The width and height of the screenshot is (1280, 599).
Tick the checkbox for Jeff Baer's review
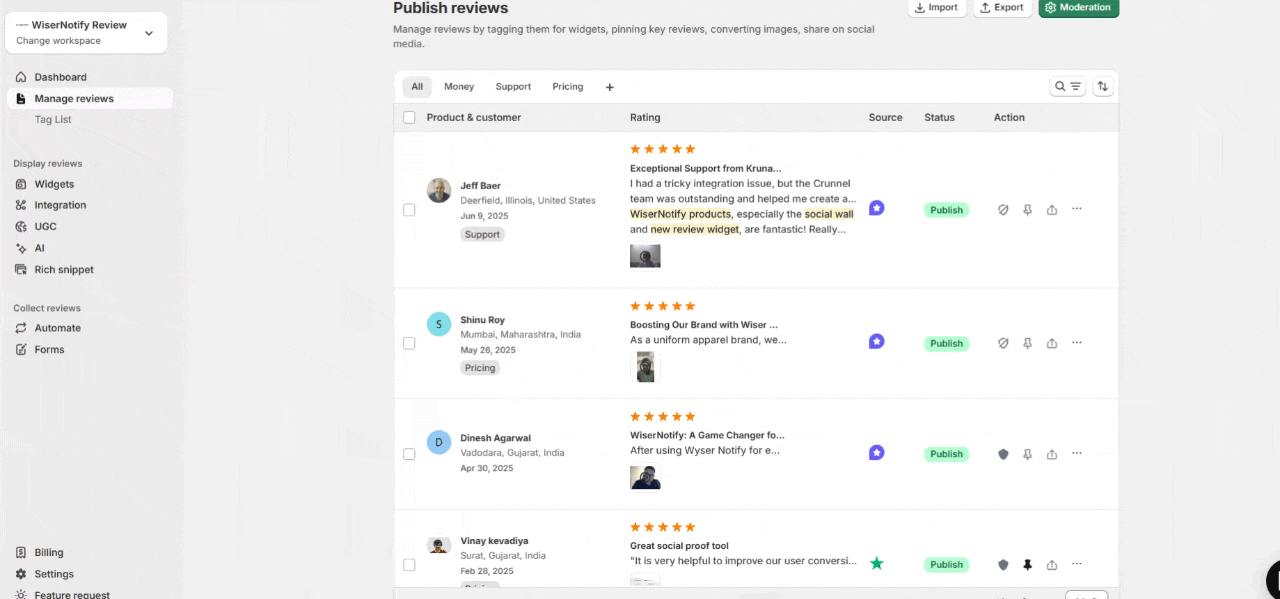tap(409, 210)
